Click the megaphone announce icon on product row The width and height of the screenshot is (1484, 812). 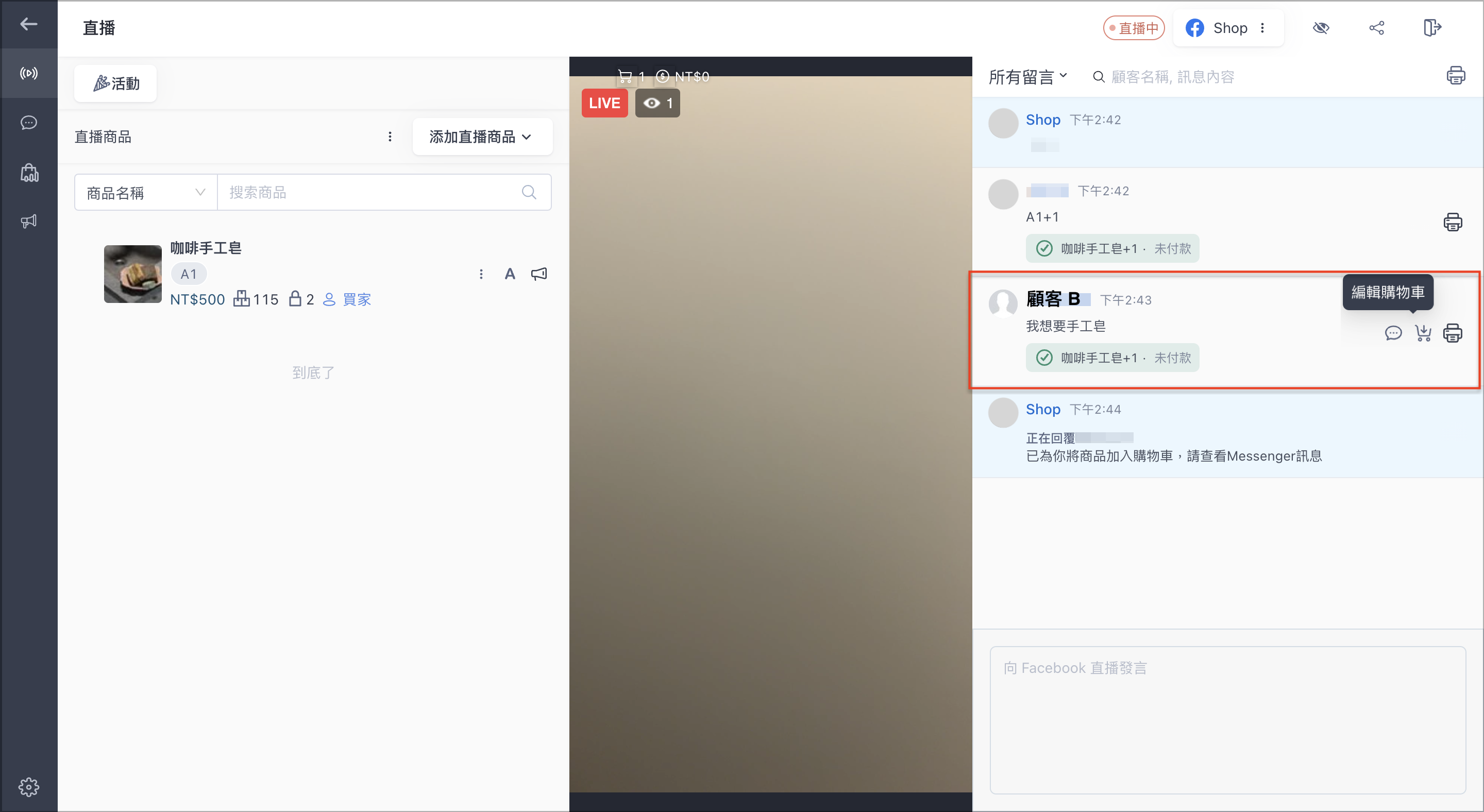click(539, 274)
